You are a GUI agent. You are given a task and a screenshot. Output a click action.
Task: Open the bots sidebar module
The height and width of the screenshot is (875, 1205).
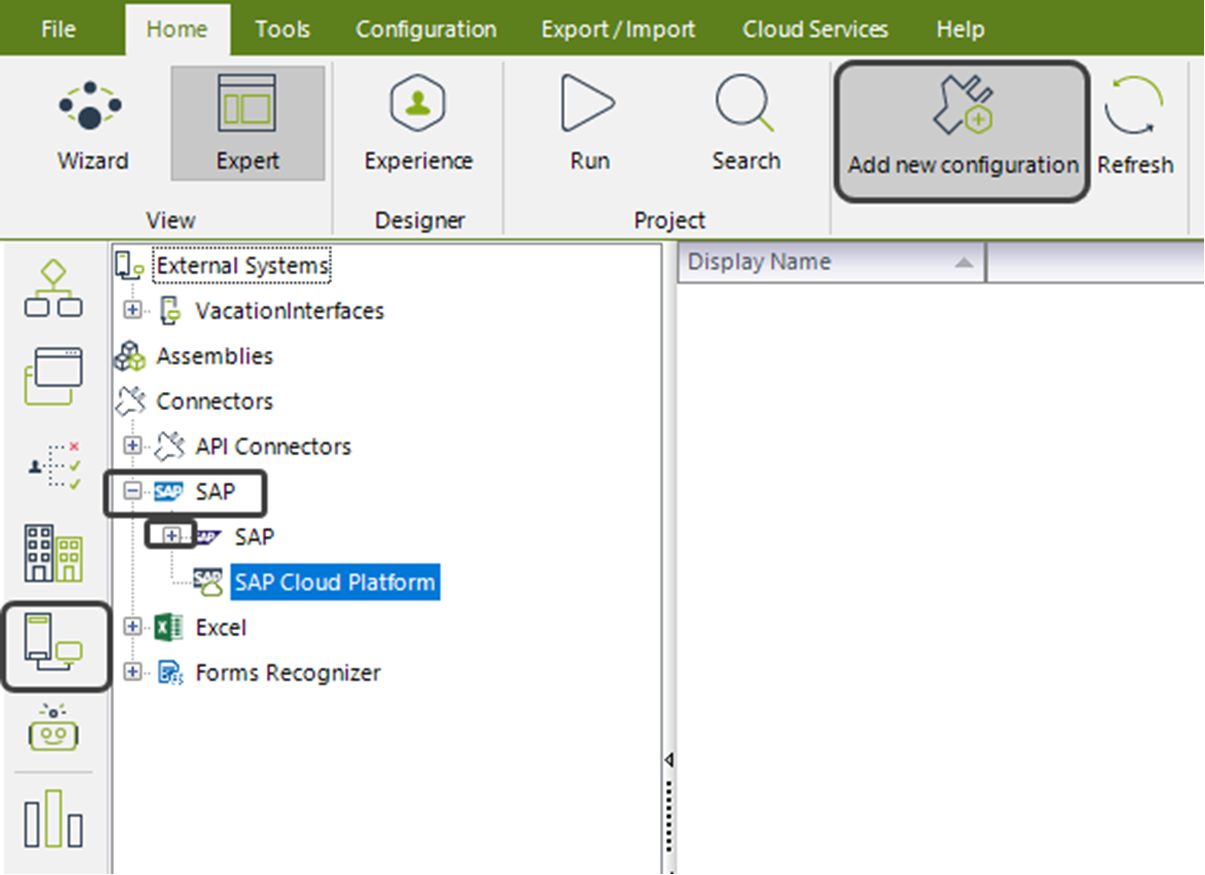coord(53,728)
